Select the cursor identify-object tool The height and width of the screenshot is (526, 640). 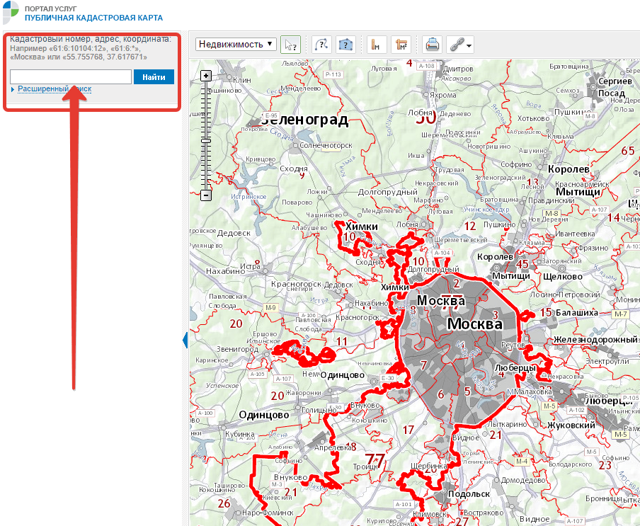[x=291, y=44]
